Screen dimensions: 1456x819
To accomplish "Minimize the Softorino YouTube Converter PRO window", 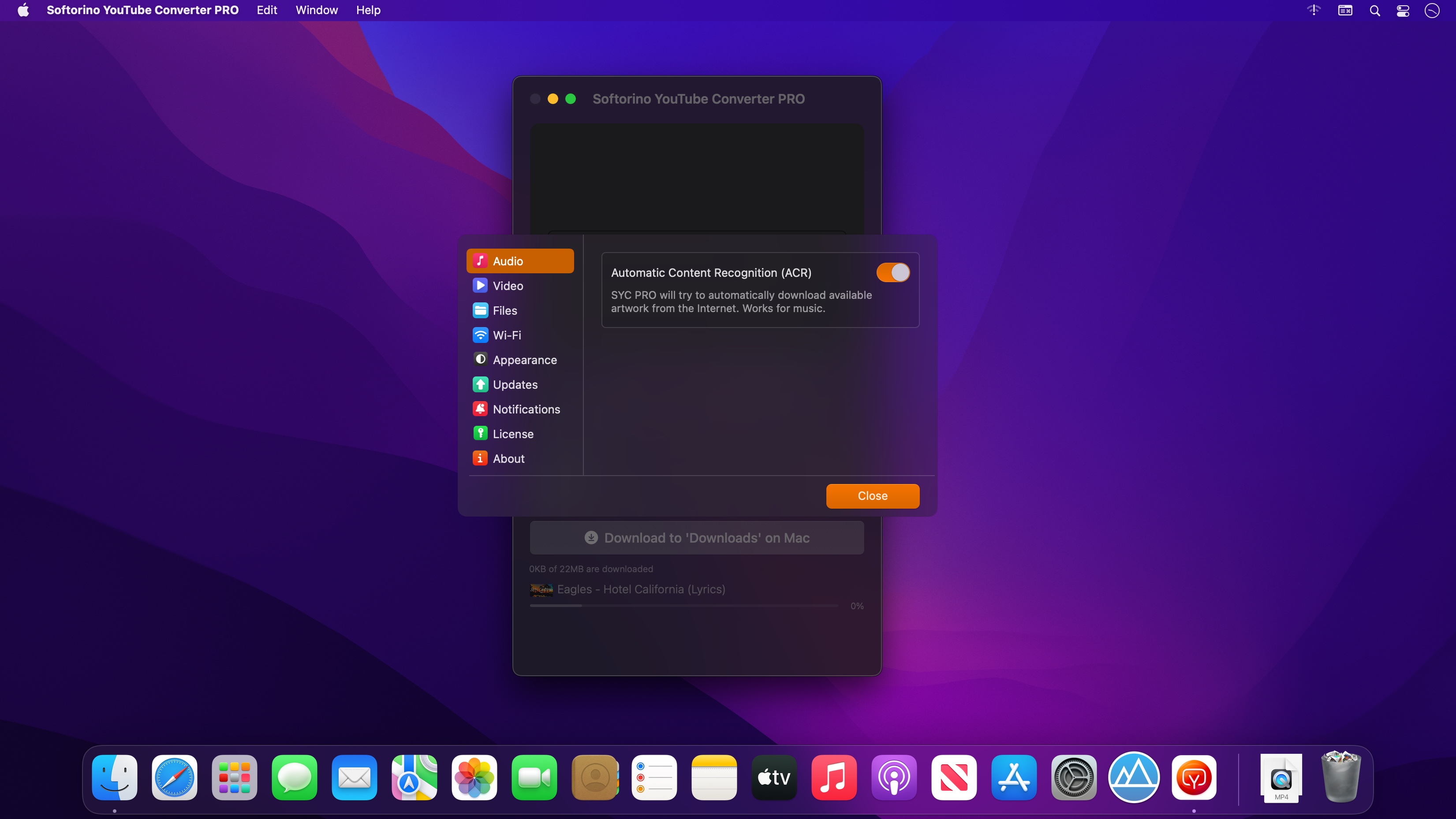I will (x=553, y=99).
